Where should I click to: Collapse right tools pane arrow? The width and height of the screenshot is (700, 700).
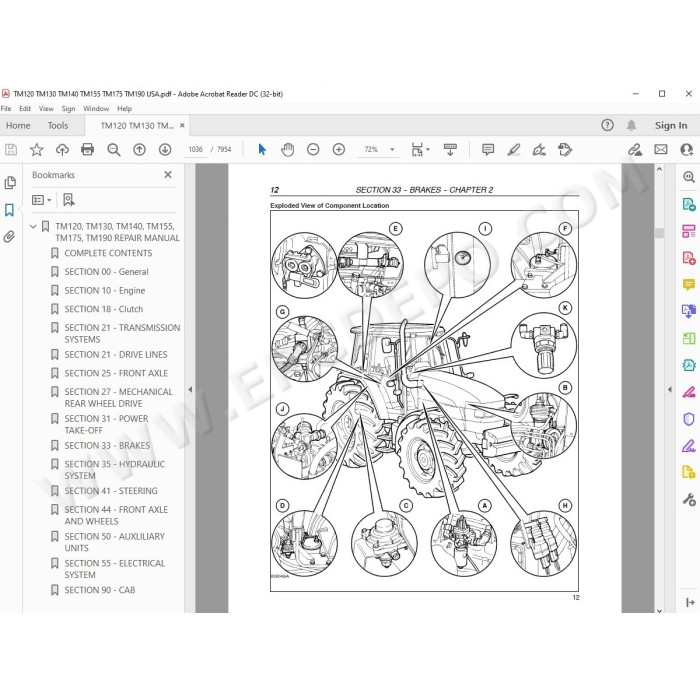point(670,389)
